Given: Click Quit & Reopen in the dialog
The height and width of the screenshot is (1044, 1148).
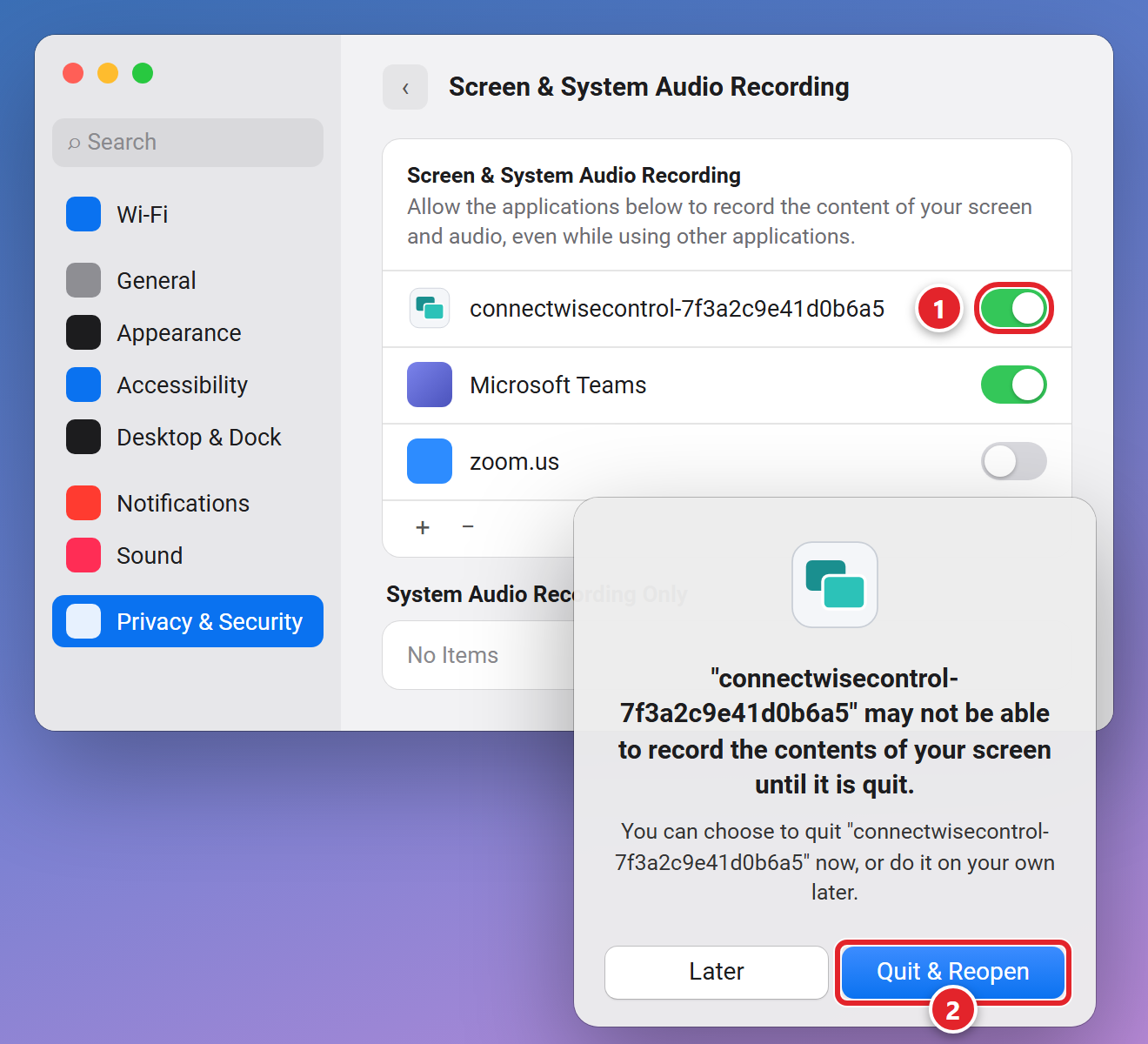Looking at the screenshot, I should 953,972.
